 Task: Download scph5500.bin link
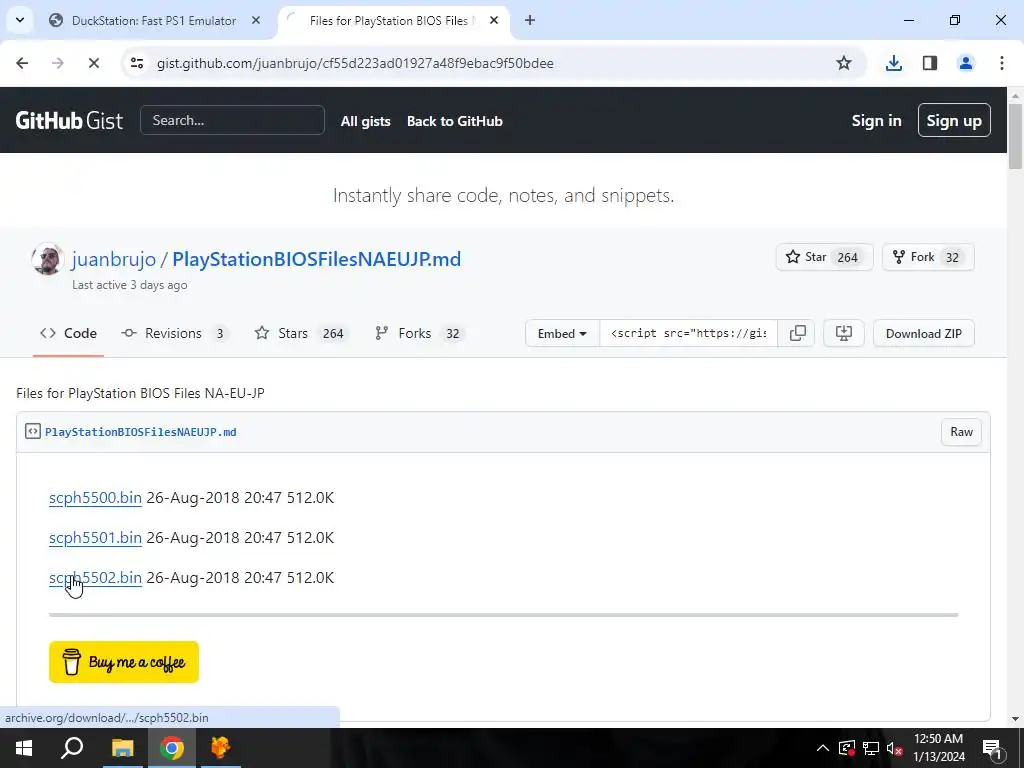click(95, 498)
